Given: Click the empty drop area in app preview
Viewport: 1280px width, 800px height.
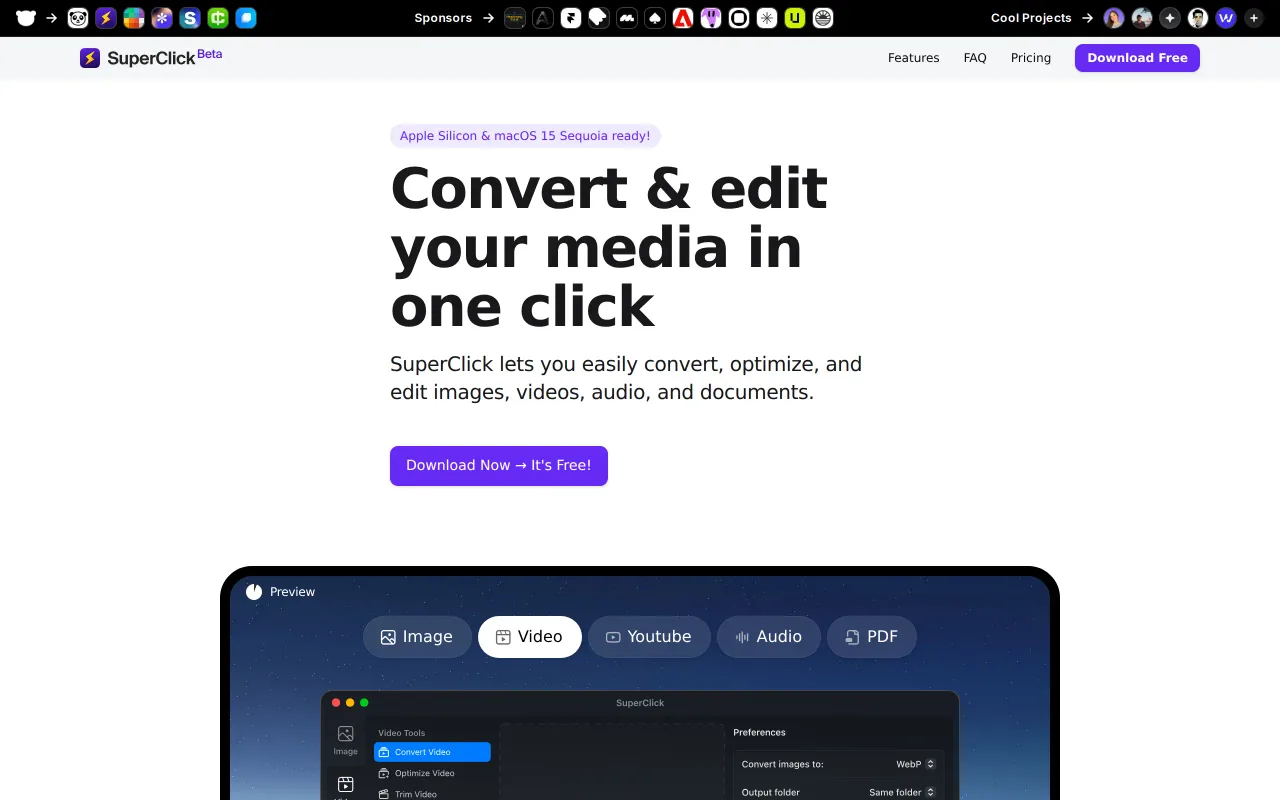Looking at the screenshot, I should tap(612, 762).
